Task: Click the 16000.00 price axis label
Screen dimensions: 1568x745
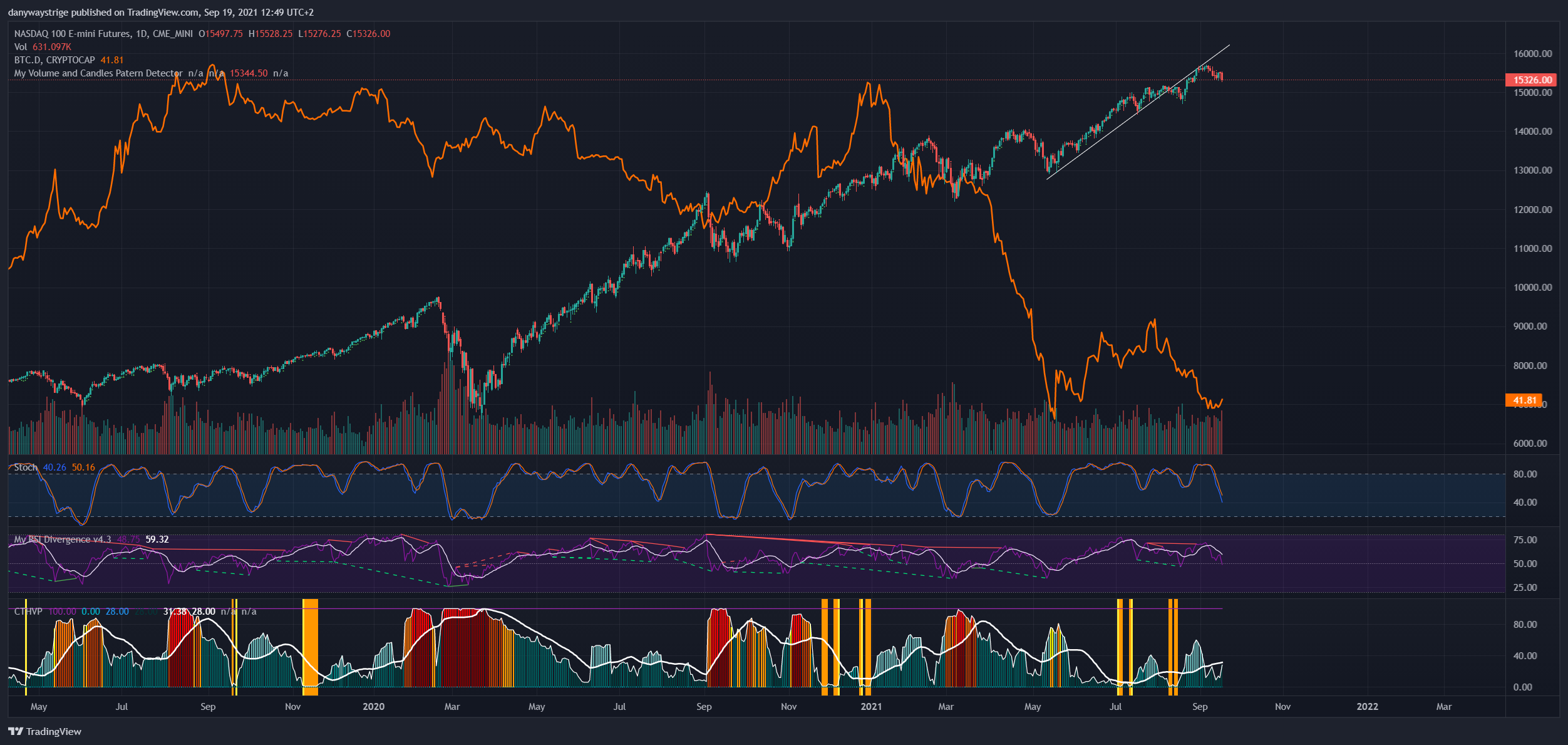Action: pyautogui.click(x=1532, y=54)
